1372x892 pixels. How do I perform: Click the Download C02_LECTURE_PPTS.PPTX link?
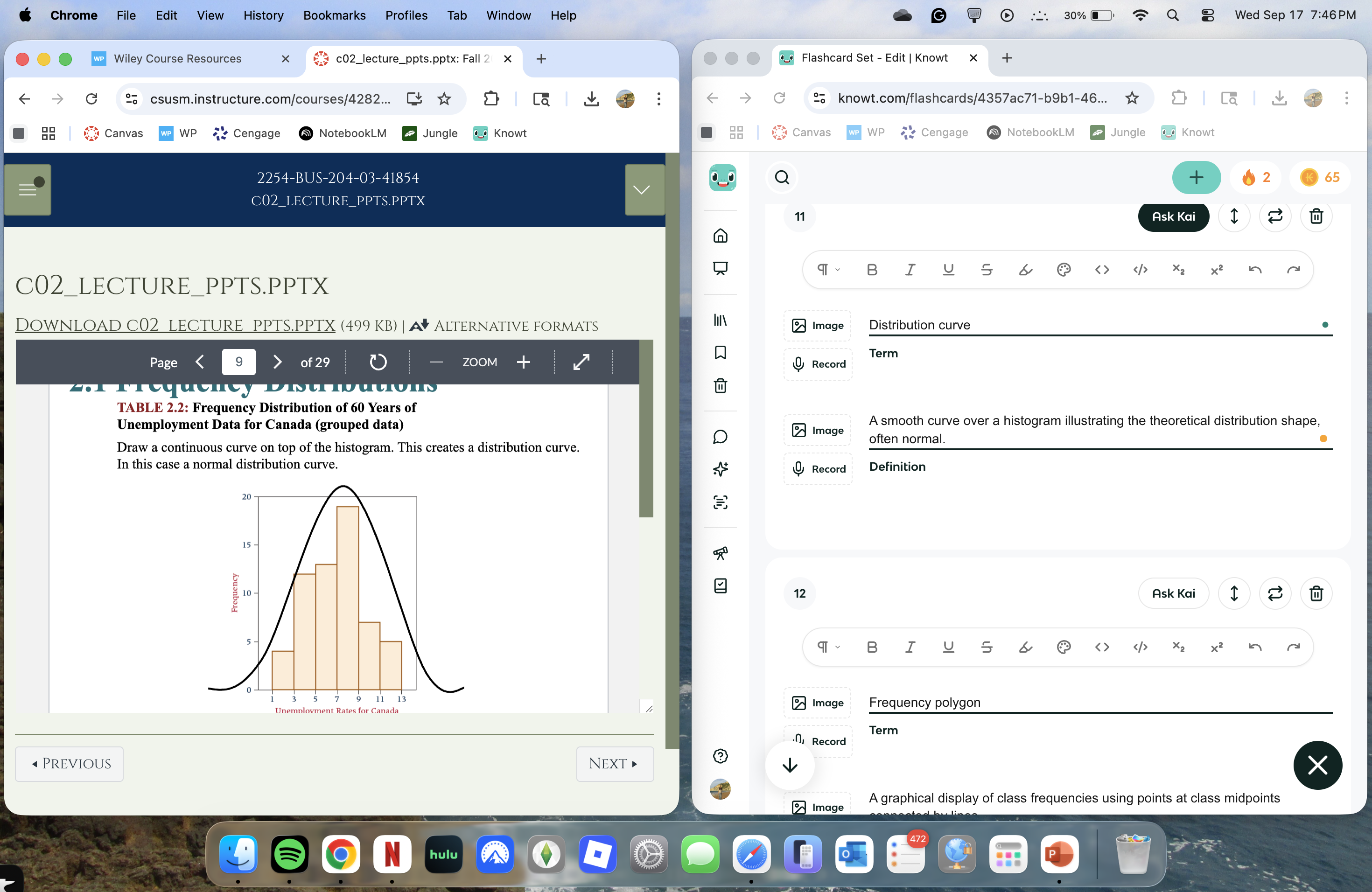coord(175,326)
